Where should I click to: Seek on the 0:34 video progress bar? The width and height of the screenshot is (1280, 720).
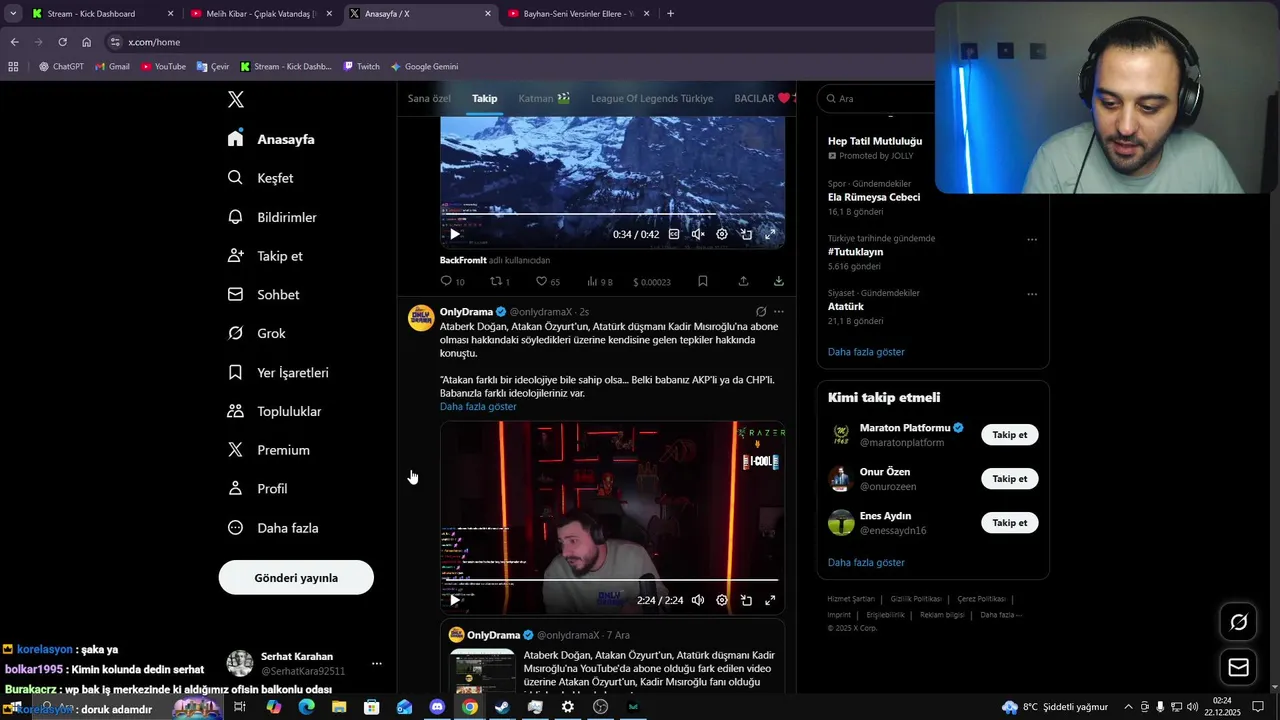[612, 214]
